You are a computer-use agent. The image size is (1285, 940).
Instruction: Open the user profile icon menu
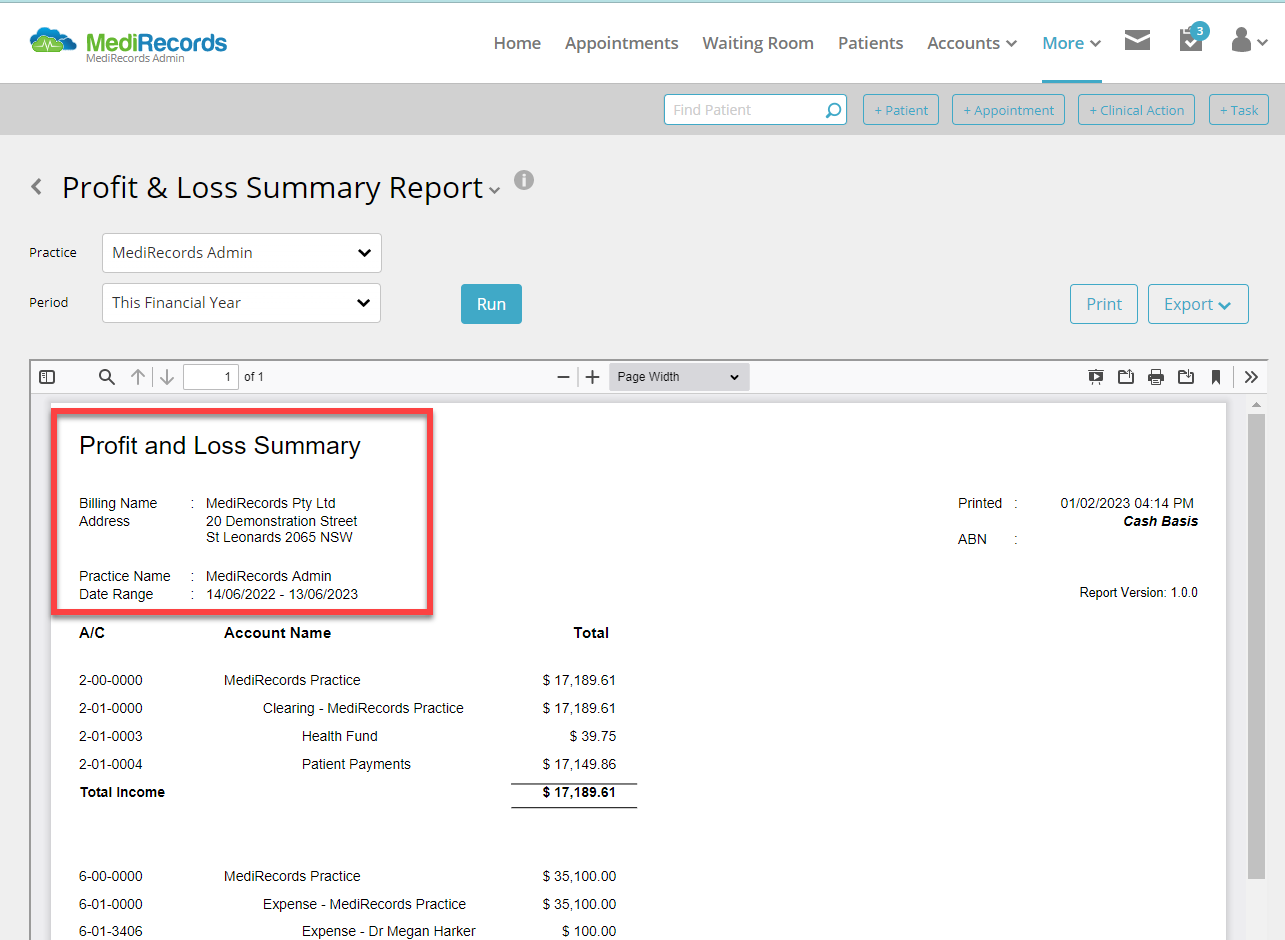click(1249, 40)
